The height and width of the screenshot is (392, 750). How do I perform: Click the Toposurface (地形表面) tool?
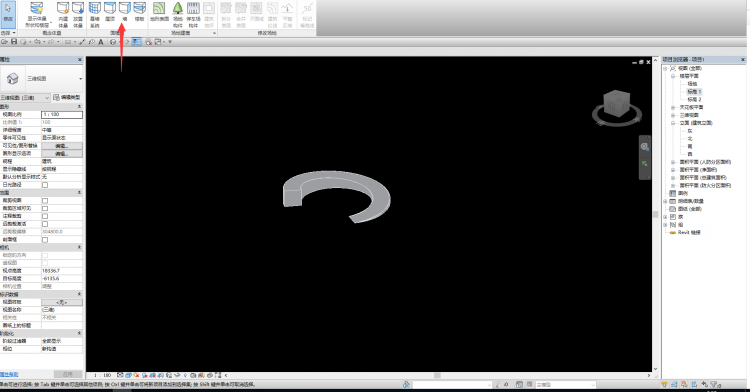(159, 12)
